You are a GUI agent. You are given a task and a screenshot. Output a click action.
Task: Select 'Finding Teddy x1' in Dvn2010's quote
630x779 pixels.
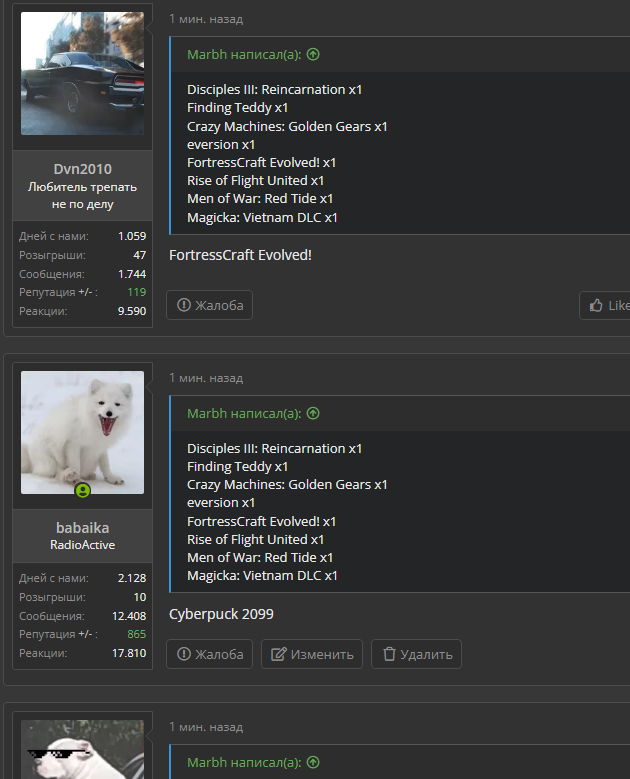click(x=237, y=107)
